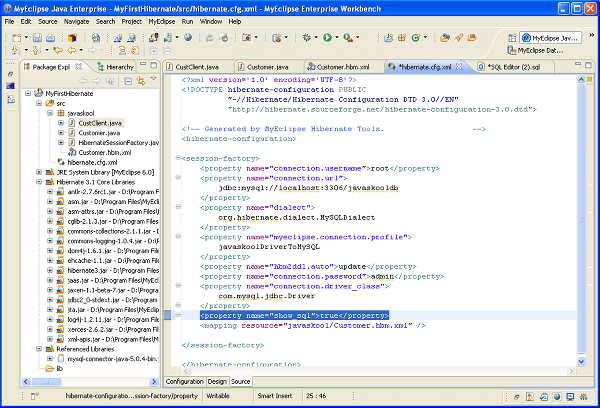Select Customer.hbm.xml in the project tree
The height and width of the screenshot is (408, 600).
(105, 152)
